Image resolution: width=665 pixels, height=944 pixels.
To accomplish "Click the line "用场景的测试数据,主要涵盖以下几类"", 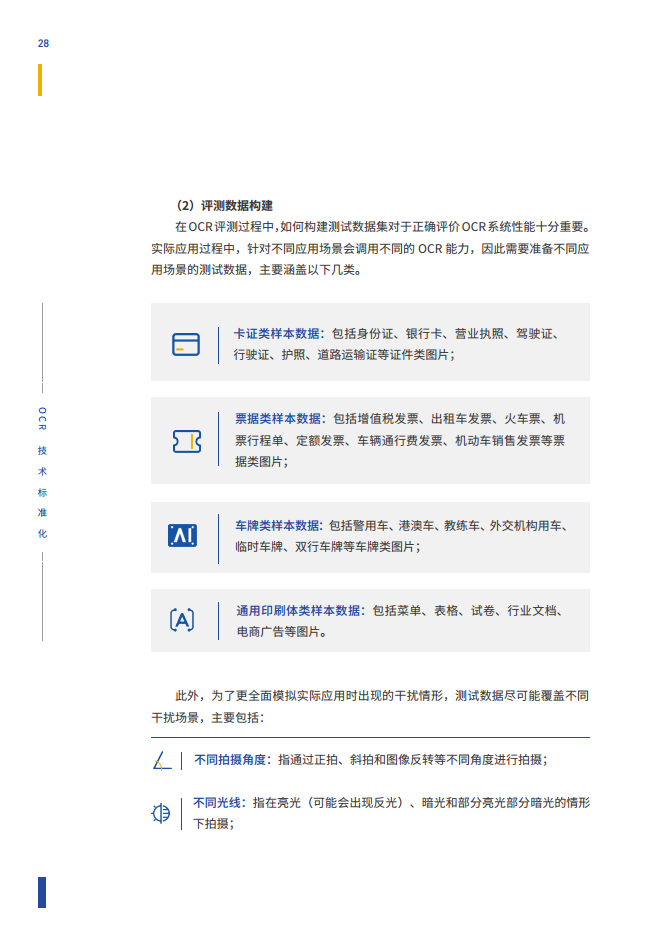I will [x=256, y=270].
